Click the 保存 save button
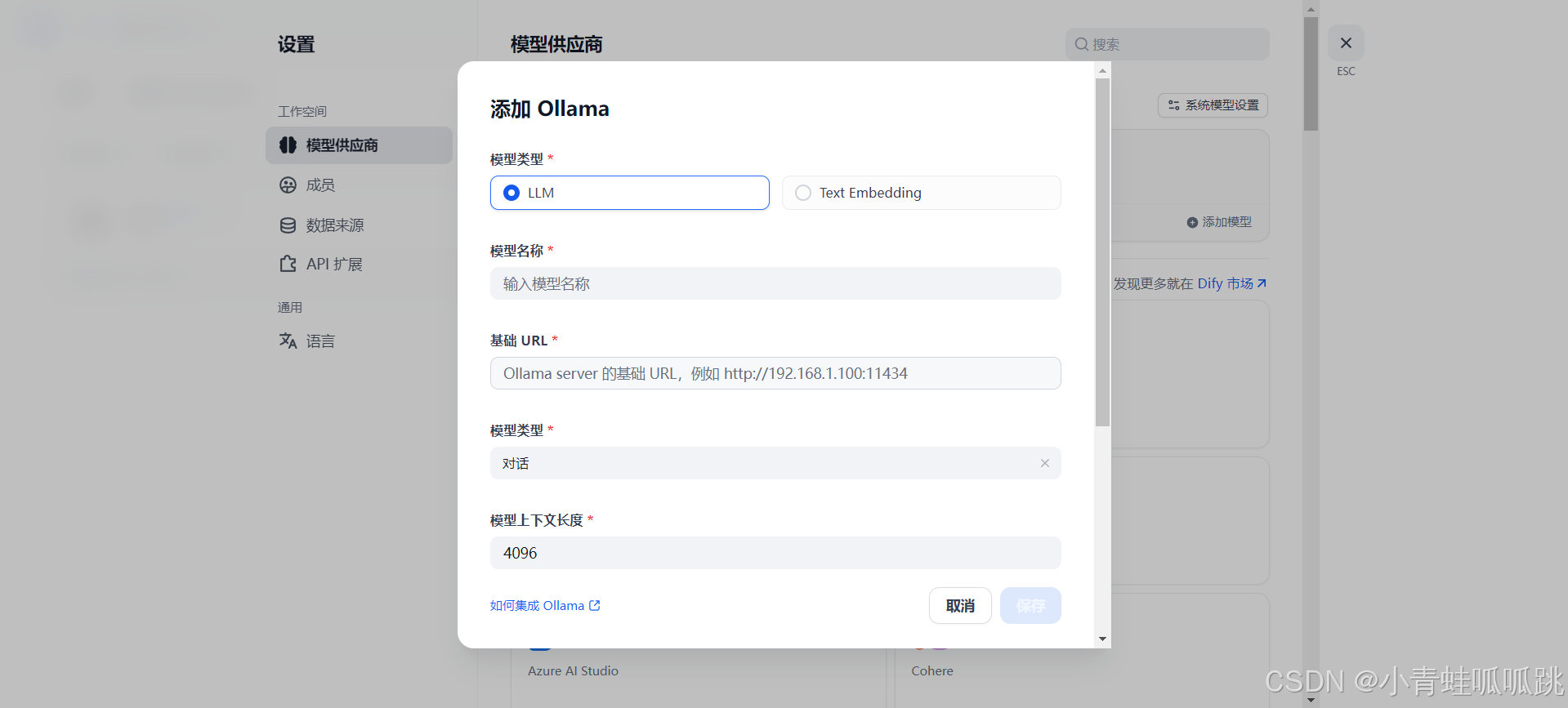This screenshot has height=708, width=1568. click(1030, 606)
